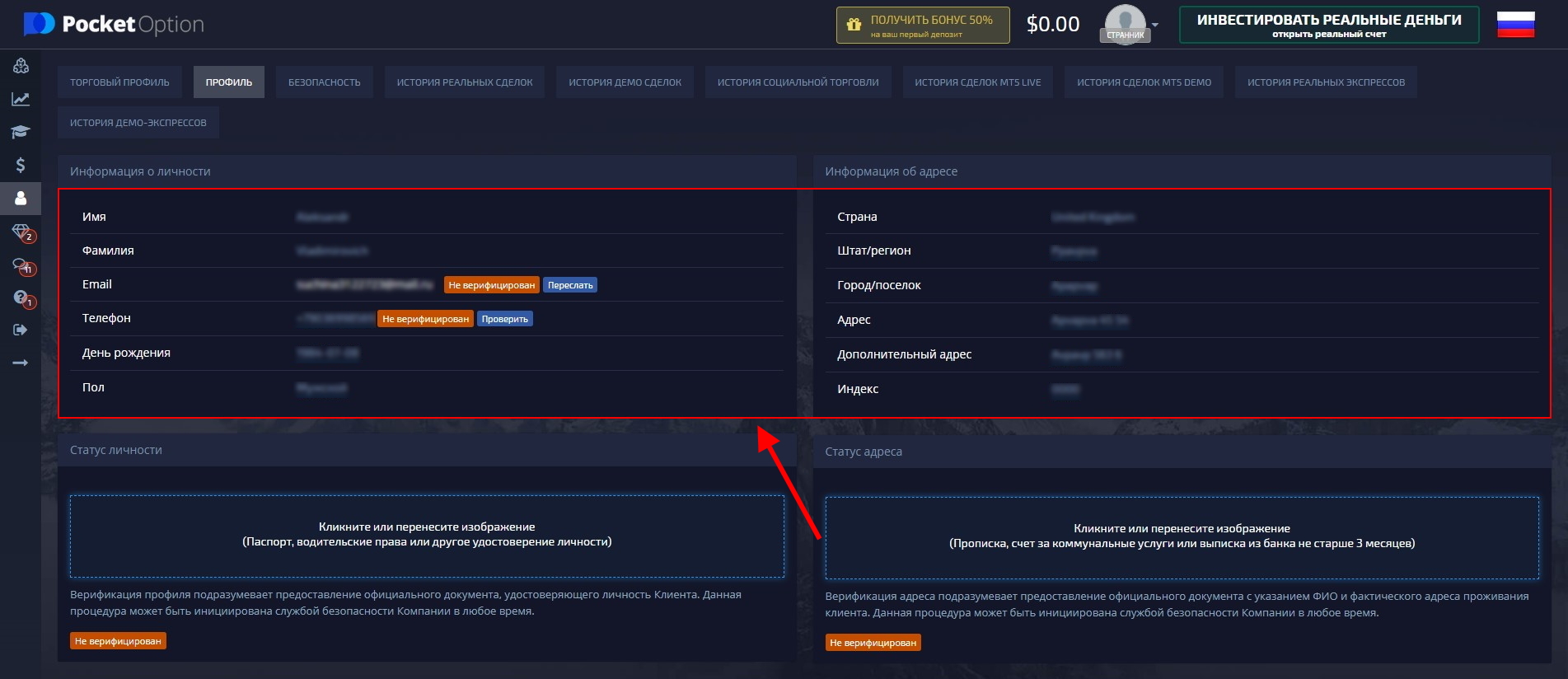Click the identity document upload area

[x=427, y=536]
